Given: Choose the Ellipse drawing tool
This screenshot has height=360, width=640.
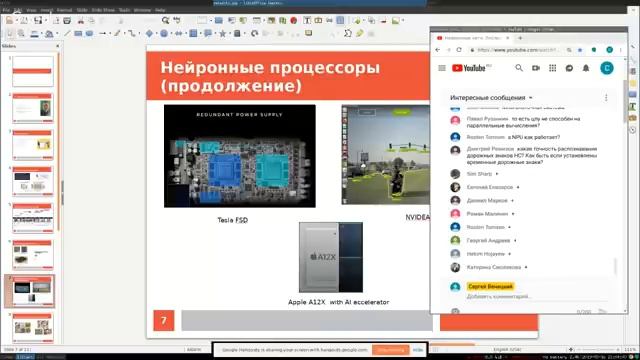Looking at the screenshot, I should click(89, 33).
